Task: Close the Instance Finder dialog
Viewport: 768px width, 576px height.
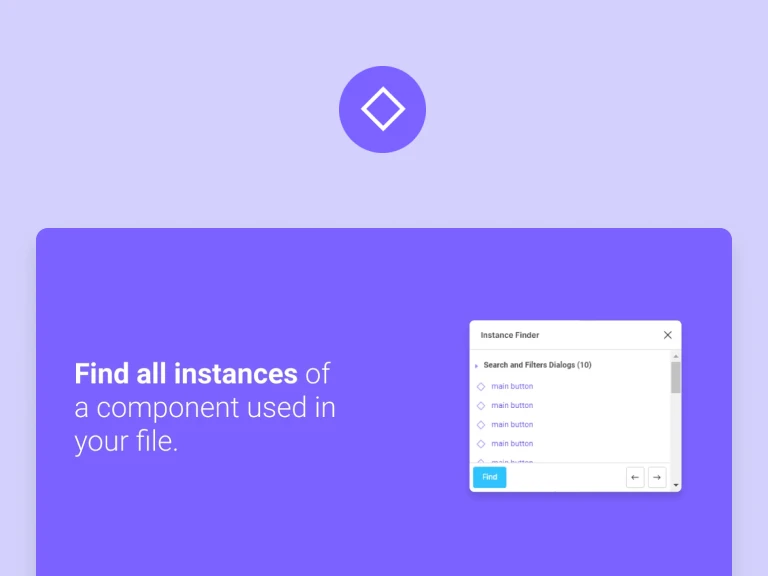Action: [x=668, y=335]
